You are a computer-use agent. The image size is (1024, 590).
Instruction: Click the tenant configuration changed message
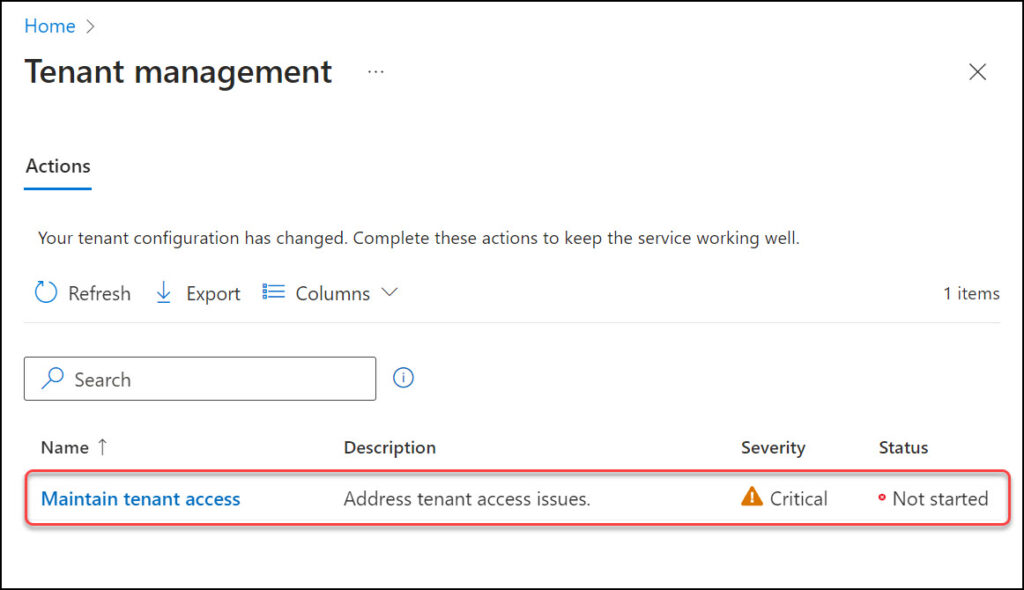419,238
